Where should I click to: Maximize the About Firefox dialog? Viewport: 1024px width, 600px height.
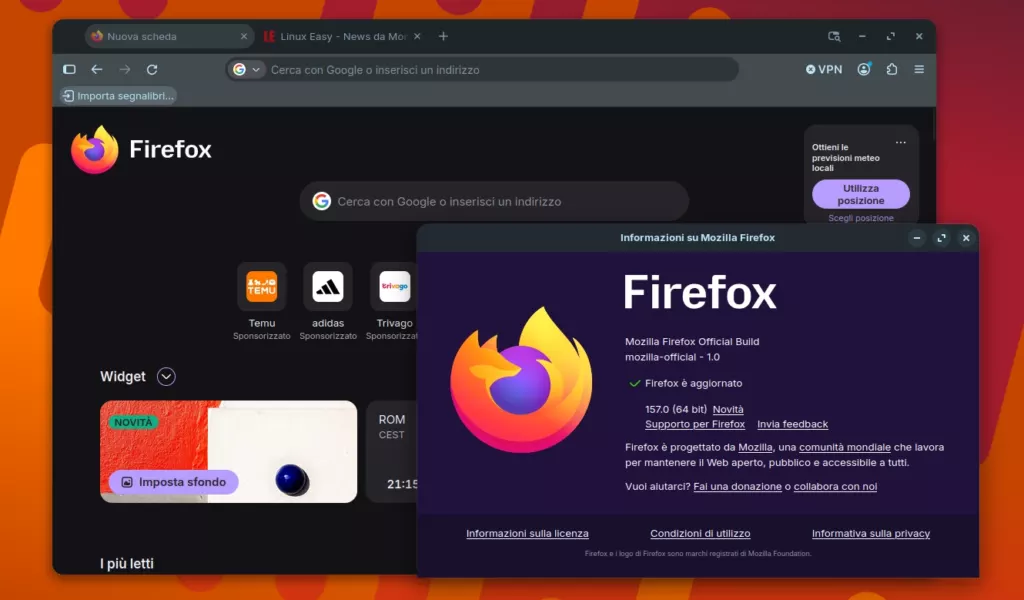[941, 238]
